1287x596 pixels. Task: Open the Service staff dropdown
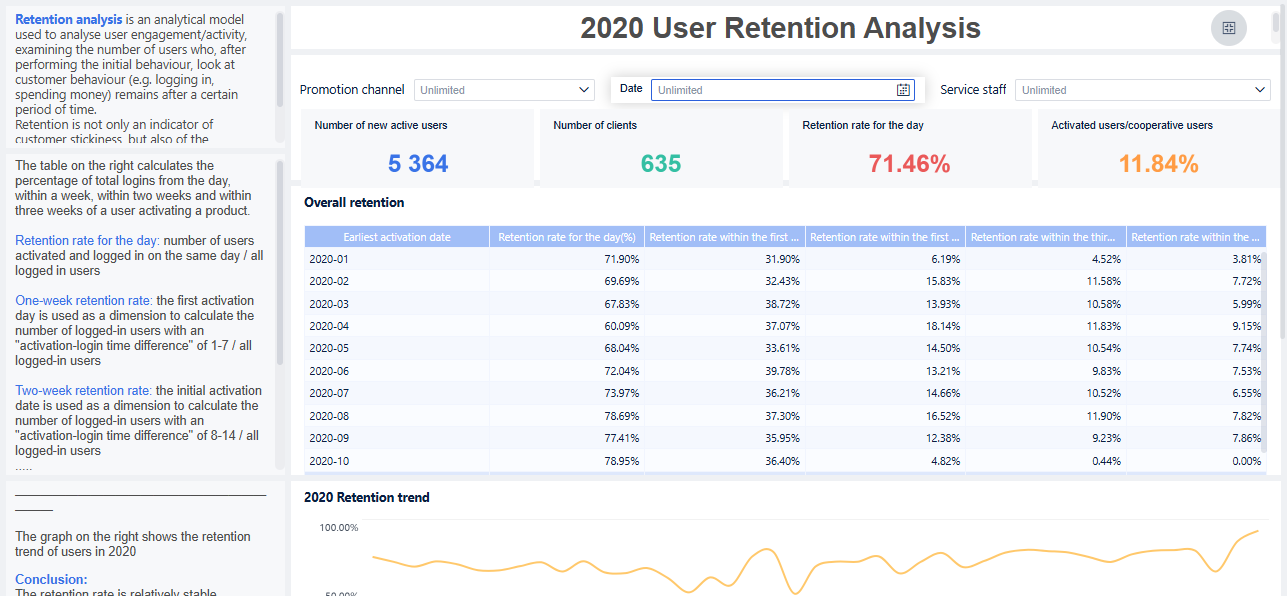1260,90
